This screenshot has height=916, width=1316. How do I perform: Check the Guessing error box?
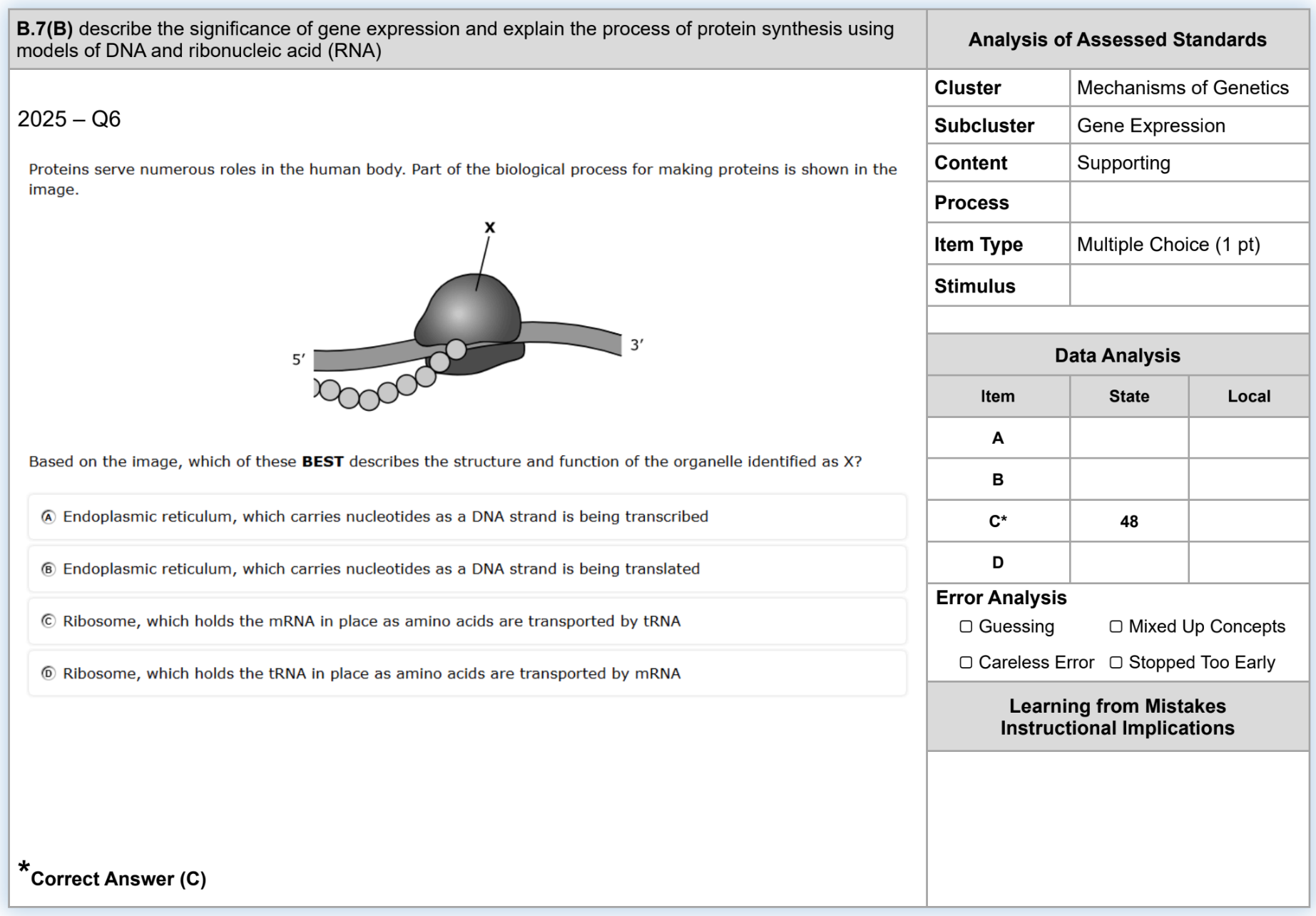(x=966, y=626)
